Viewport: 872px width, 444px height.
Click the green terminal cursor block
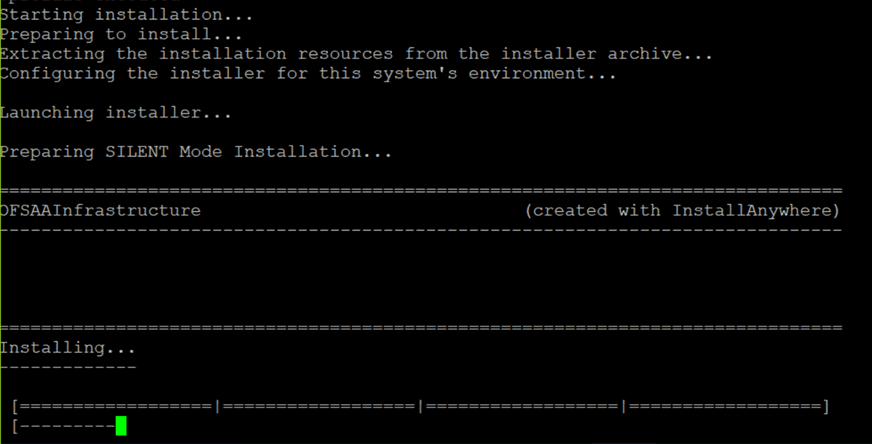coord(121,426)
